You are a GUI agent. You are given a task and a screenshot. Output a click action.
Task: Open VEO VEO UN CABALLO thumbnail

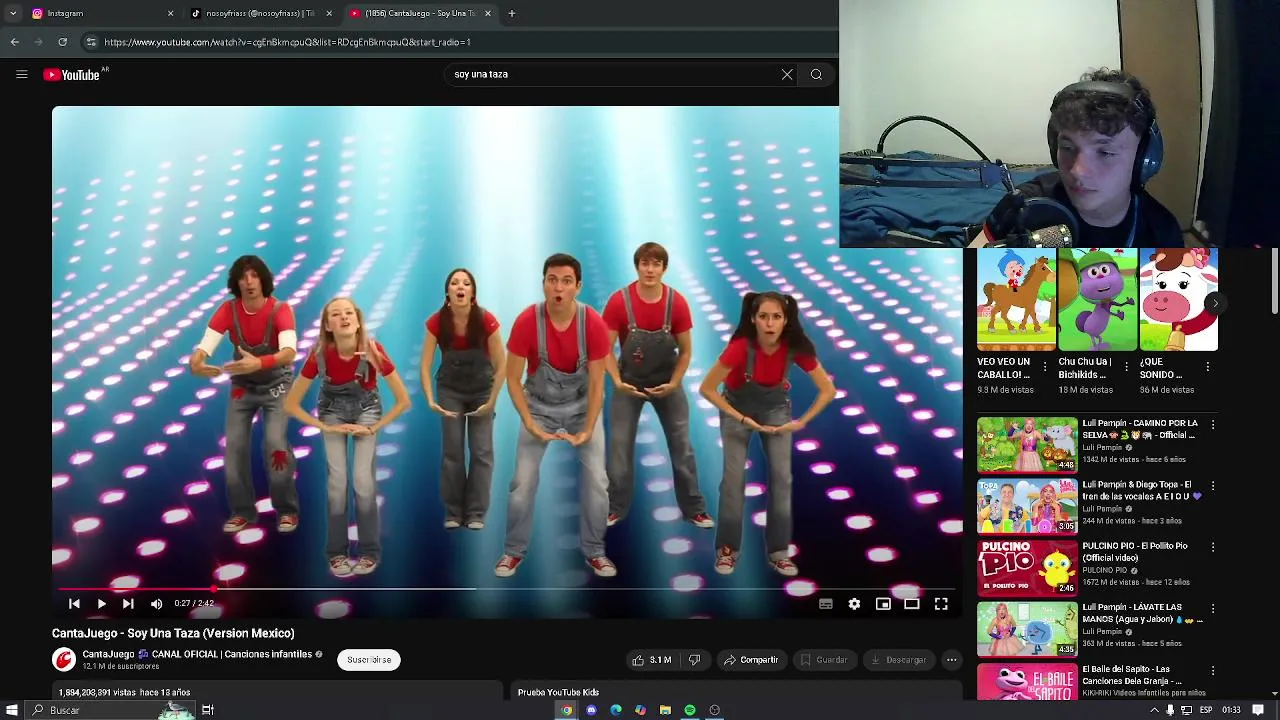[1016, 300]
